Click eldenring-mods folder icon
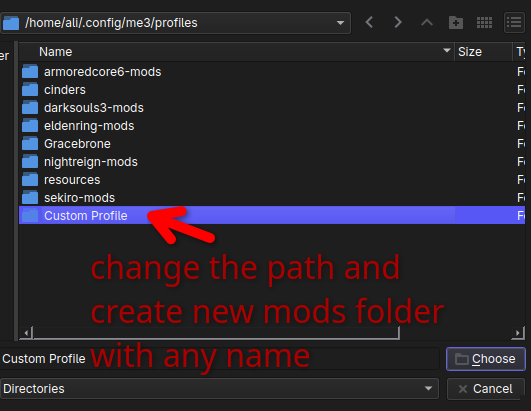 (30, 126)
